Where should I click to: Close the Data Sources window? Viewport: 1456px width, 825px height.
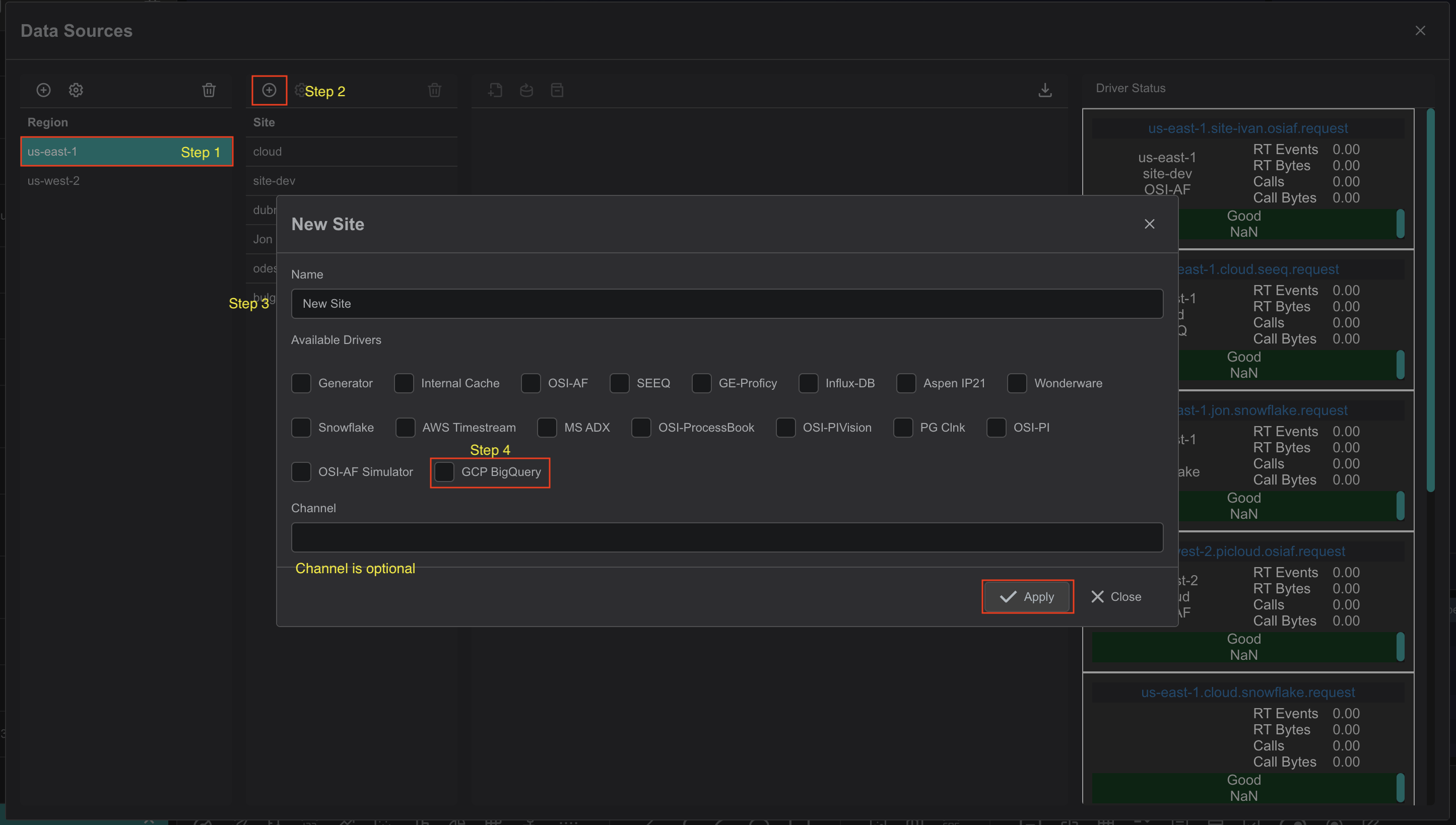coord(1420,31)
